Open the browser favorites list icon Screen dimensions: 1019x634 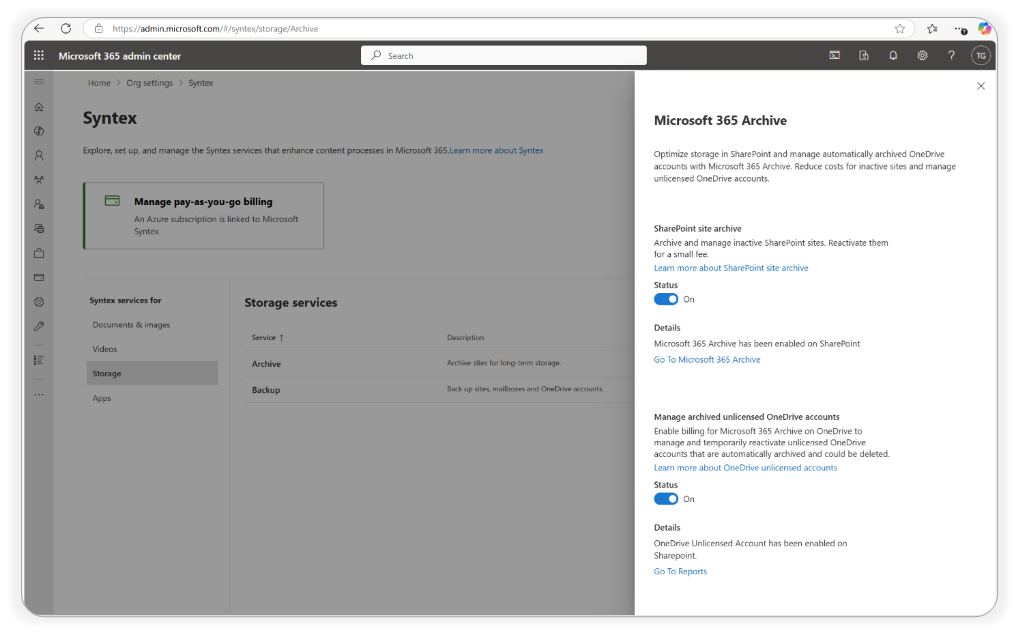pyautogui.click(x=933, y=29)
